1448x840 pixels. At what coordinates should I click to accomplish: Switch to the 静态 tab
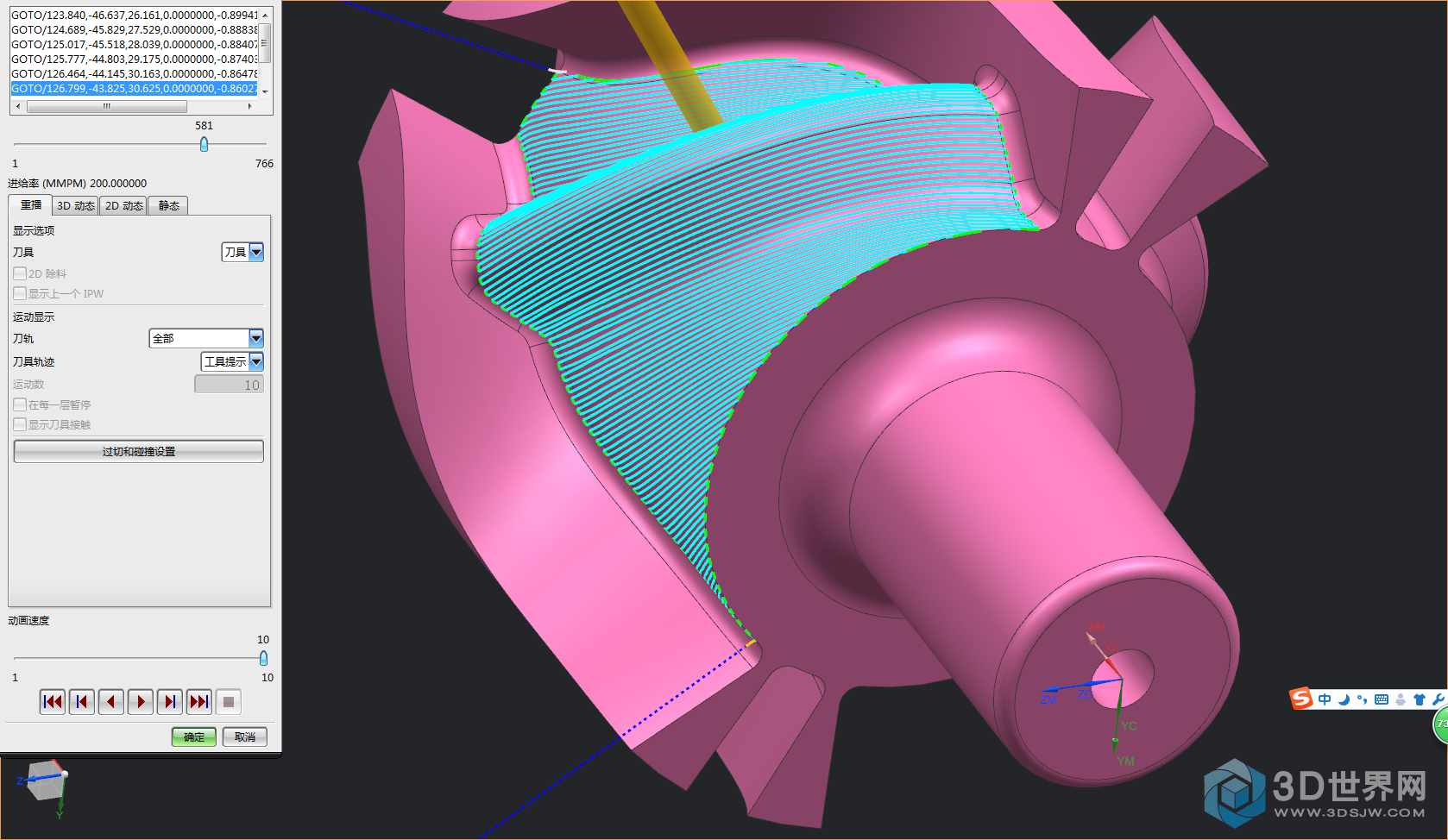point(168,205)
